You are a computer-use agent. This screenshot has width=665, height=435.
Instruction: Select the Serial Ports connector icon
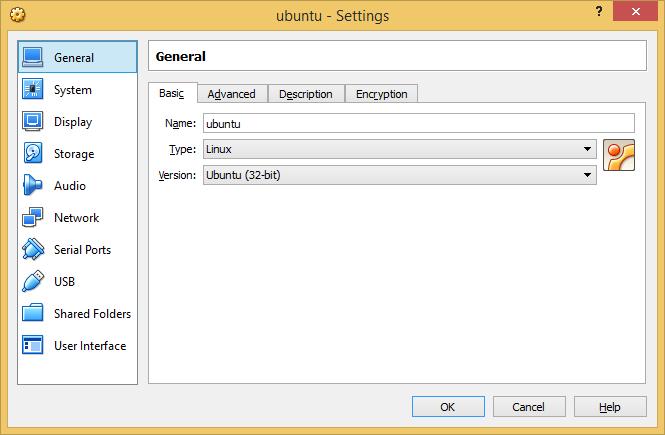33,249
